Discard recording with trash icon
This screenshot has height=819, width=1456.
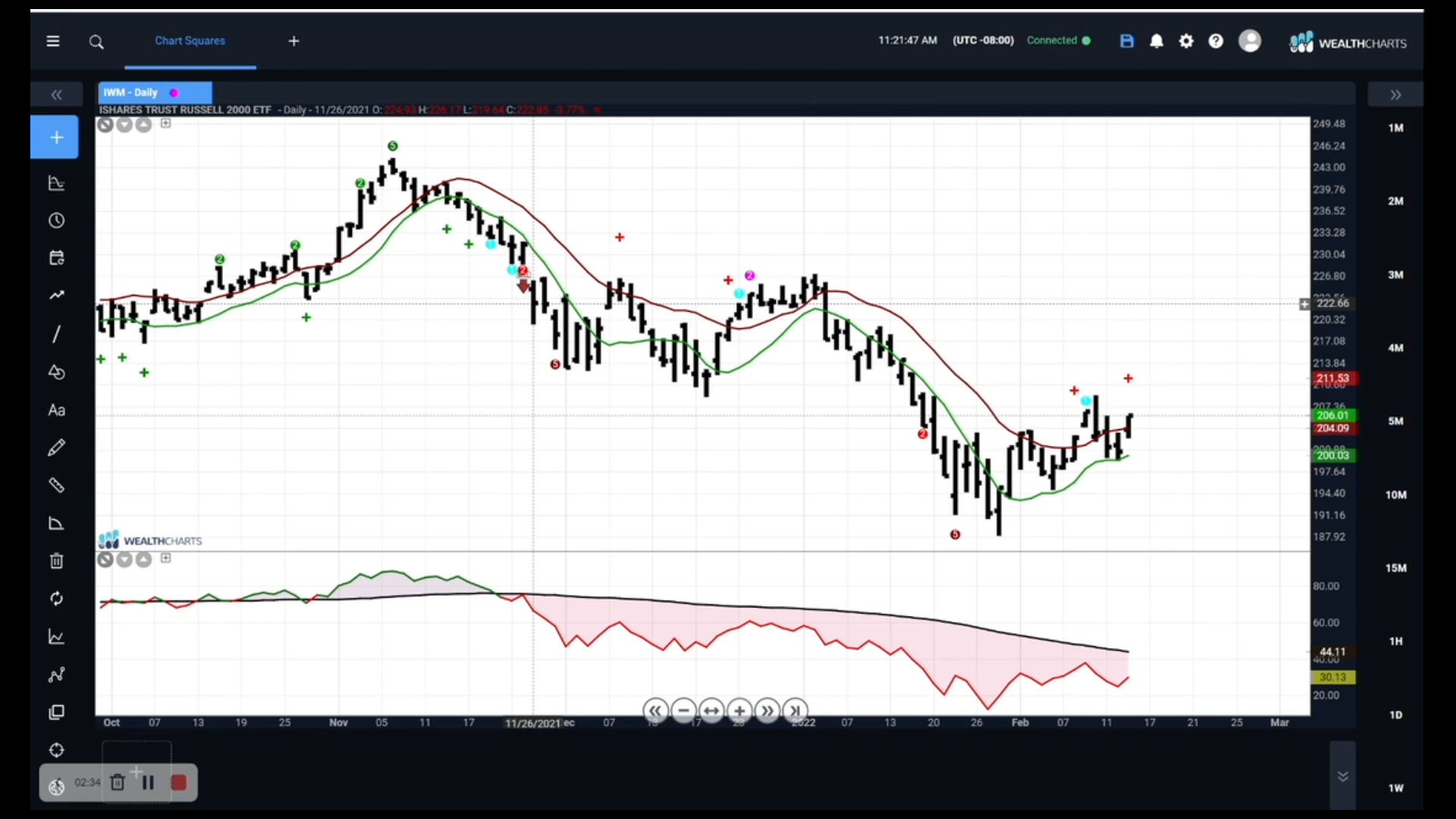point(118,783)
